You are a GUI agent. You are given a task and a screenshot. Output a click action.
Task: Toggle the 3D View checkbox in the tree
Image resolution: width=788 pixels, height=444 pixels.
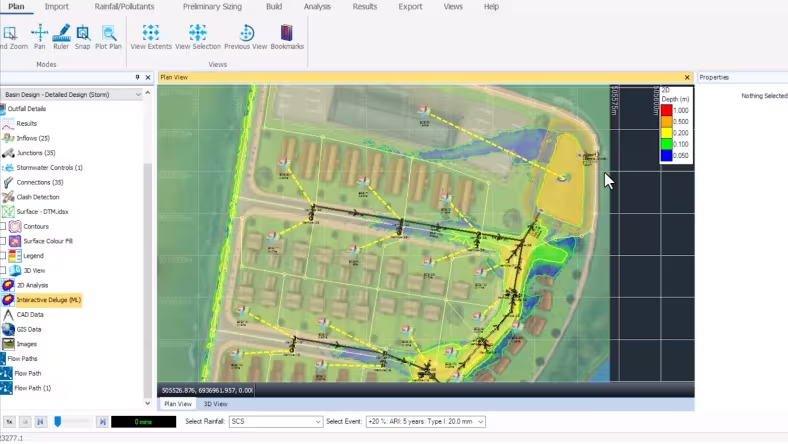3,271
